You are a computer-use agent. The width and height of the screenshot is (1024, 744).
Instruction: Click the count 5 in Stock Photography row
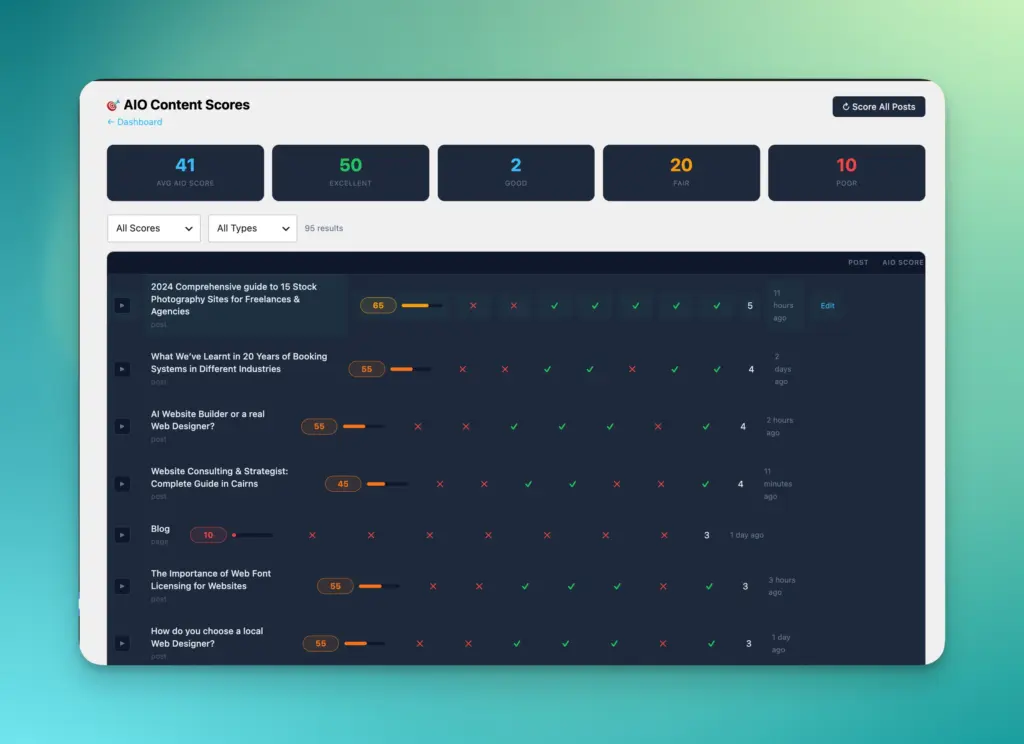(750, 306)
